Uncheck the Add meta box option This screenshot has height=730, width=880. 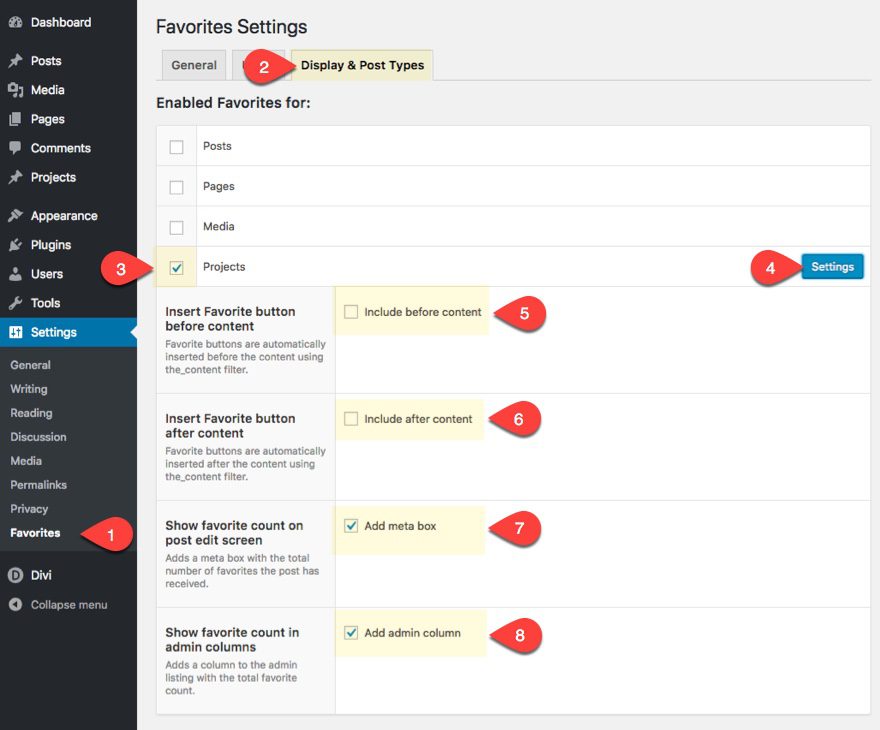pyautogui.click(x=351, y=526)
